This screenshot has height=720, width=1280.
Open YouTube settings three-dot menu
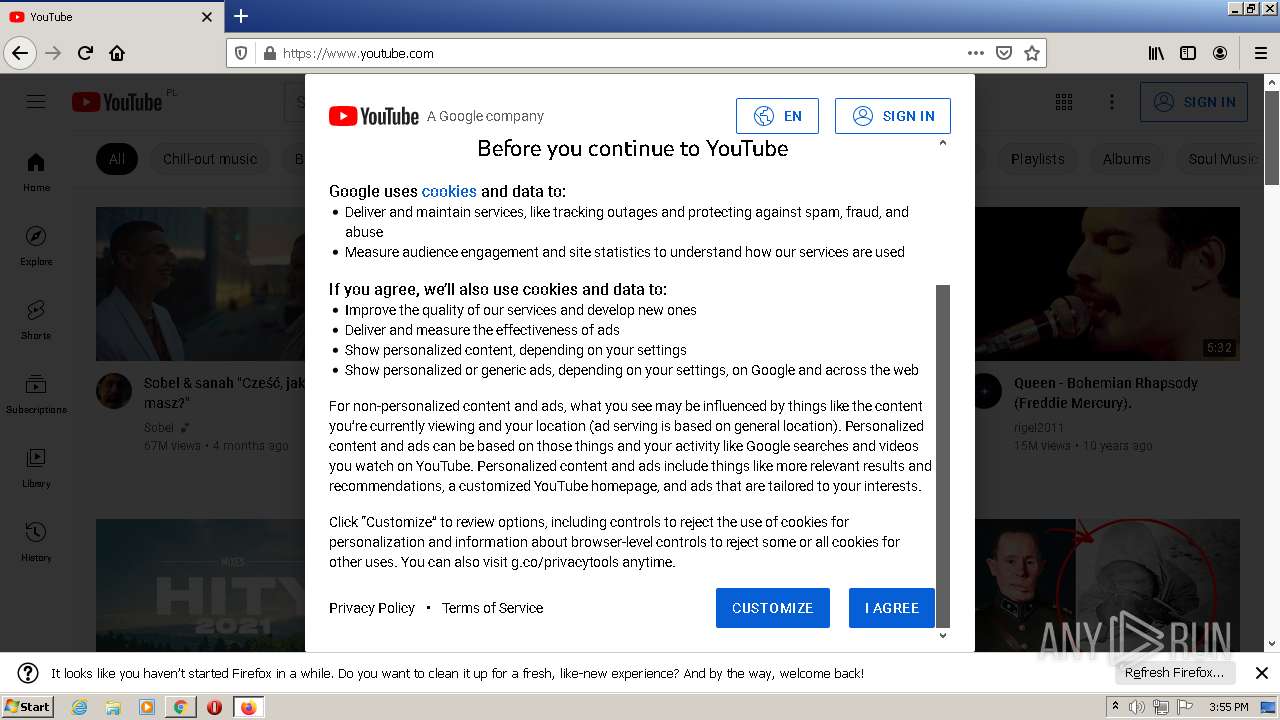pos(1111,102)
